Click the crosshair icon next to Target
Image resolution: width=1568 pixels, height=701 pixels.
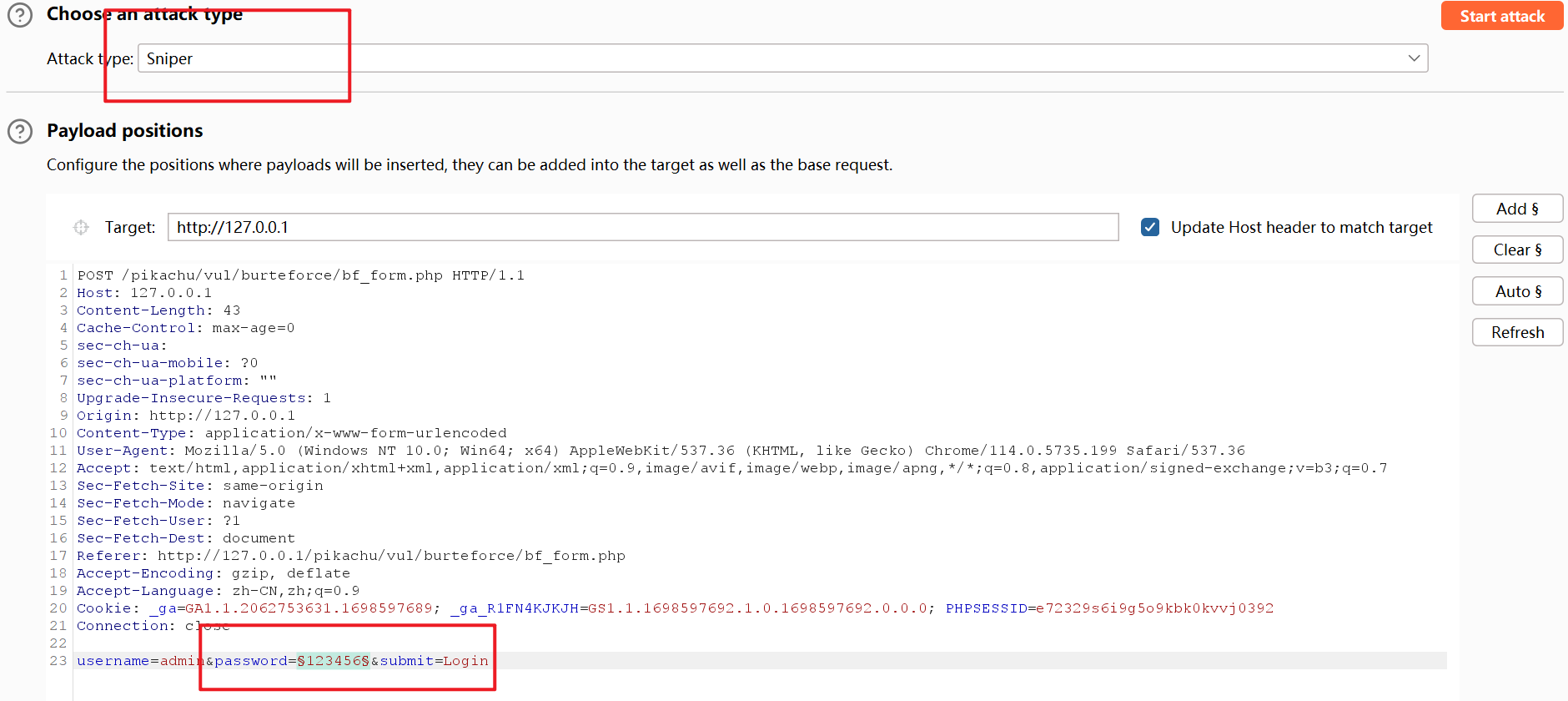[x=81, y=227]
